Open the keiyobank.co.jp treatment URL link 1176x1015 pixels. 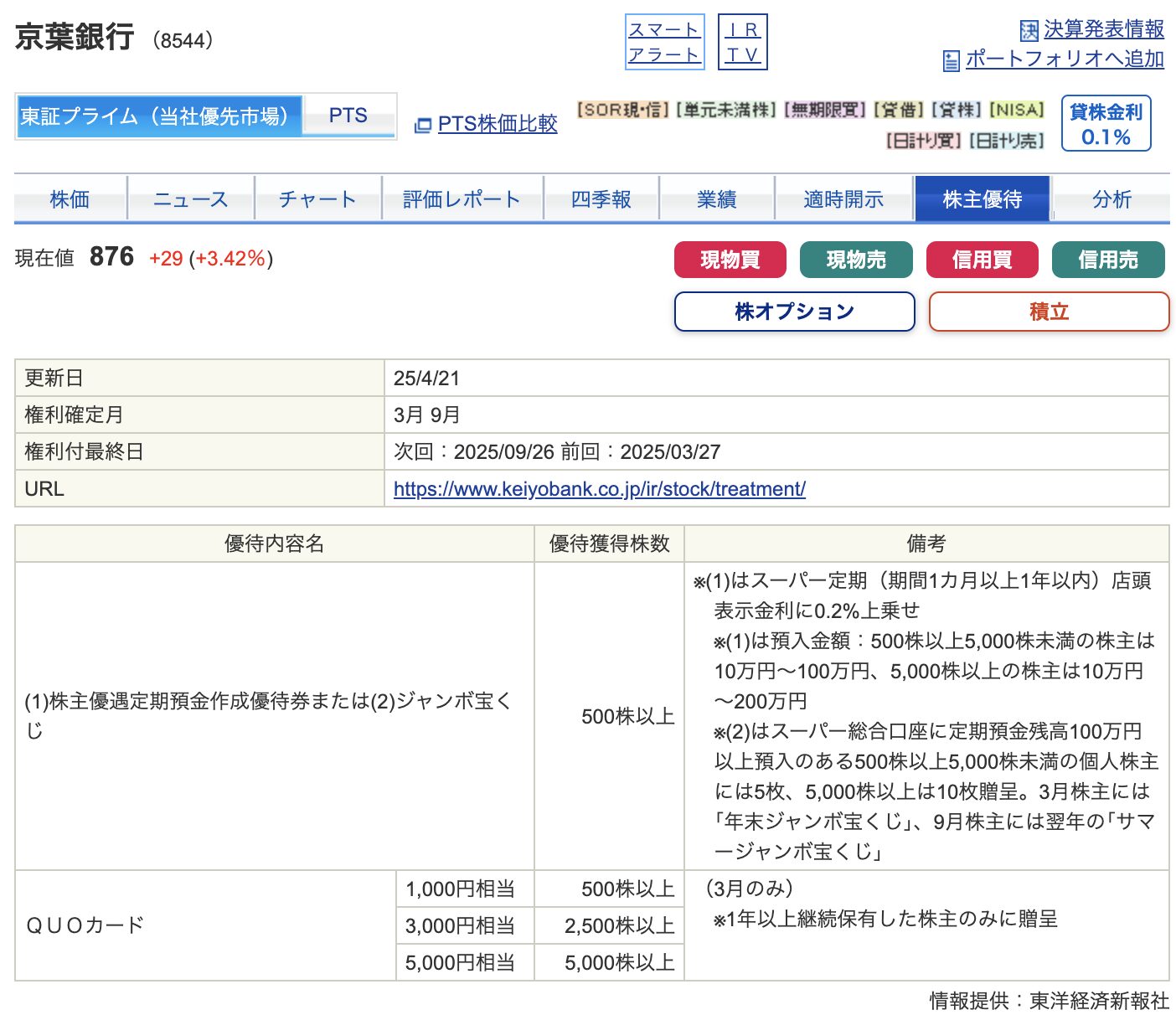tap(600, 489)
